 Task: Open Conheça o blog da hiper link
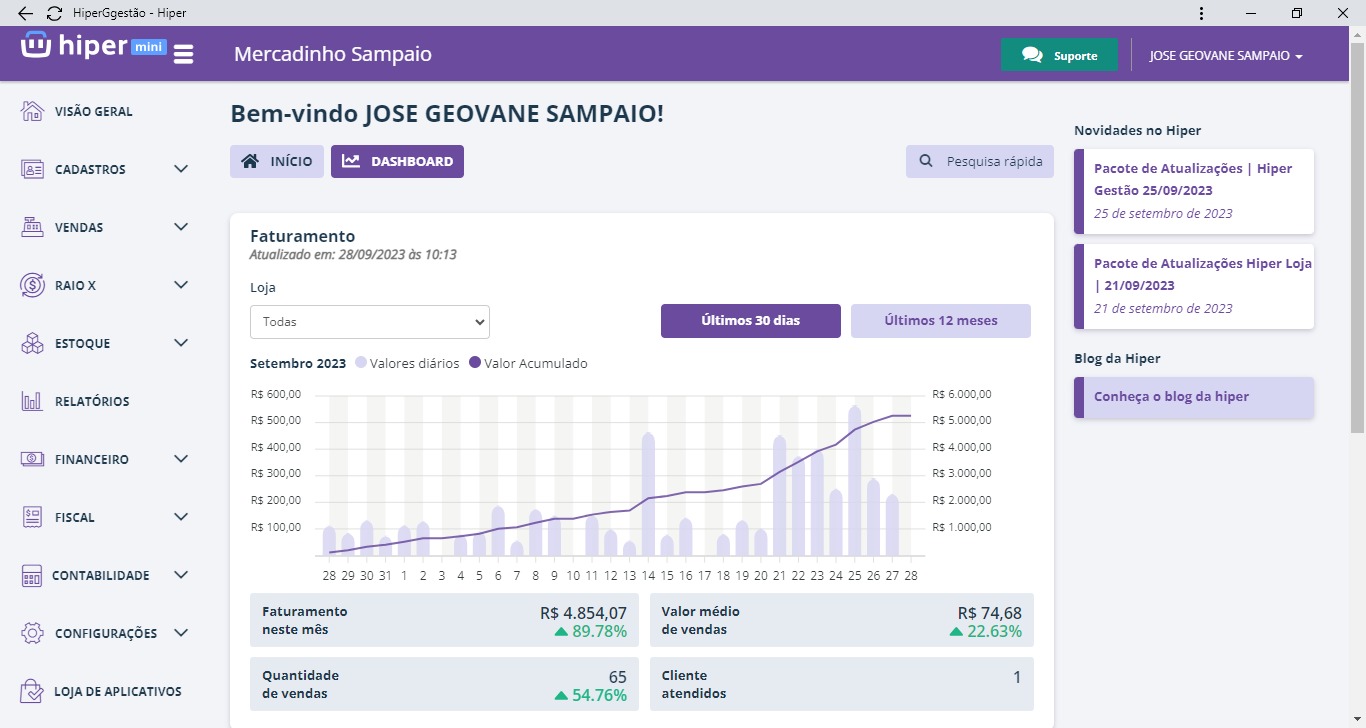(1171, 397)
